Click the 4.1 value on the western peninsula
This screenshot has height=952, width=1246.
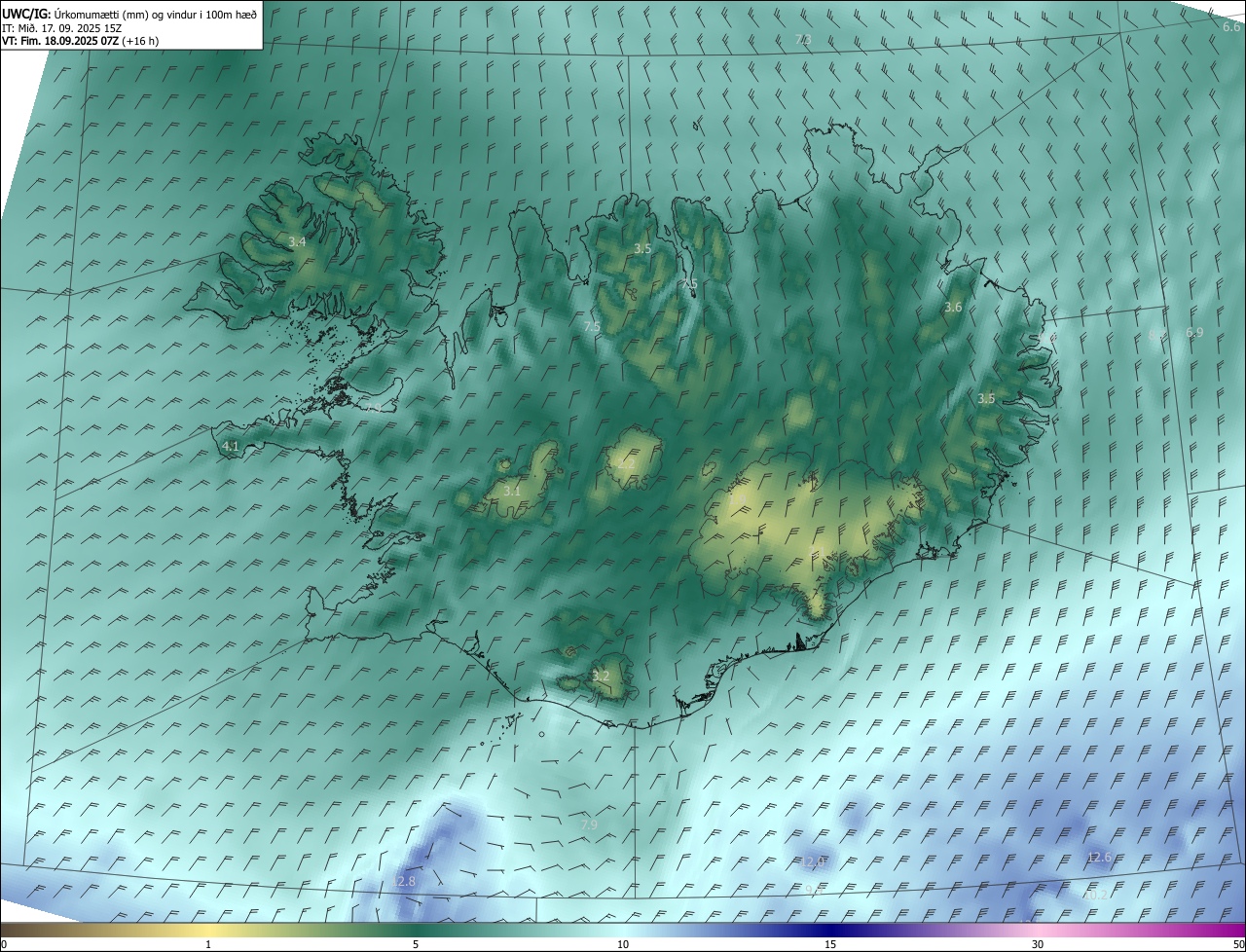click(231, 446)
